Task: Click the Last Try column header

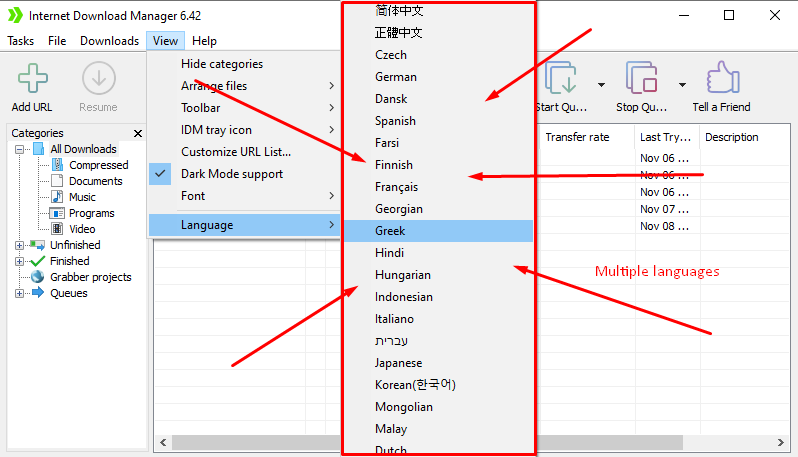Action: coord(667,137)
